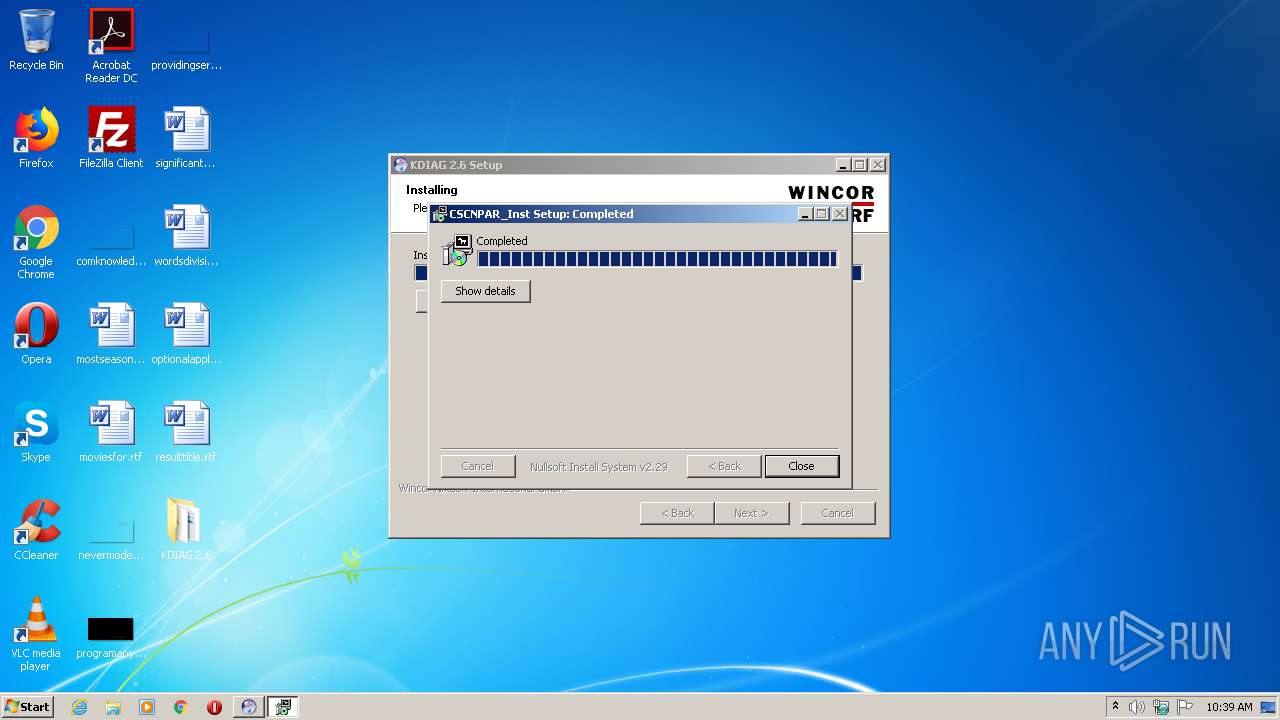Open the network tray icon
This screenshot has height=720, width=1280.
click(1161, 707)
